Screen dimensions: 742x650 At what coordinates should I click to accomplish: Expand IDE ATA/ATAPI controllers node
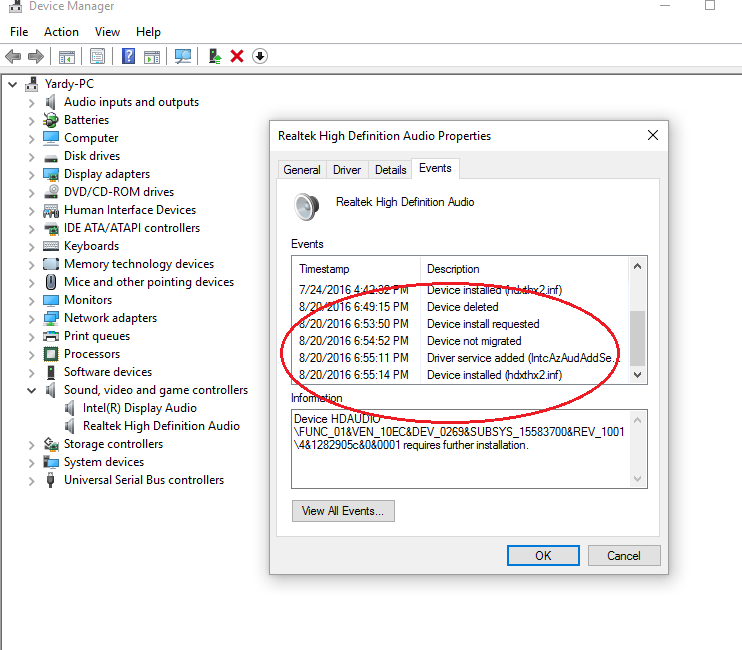[32, 228]
